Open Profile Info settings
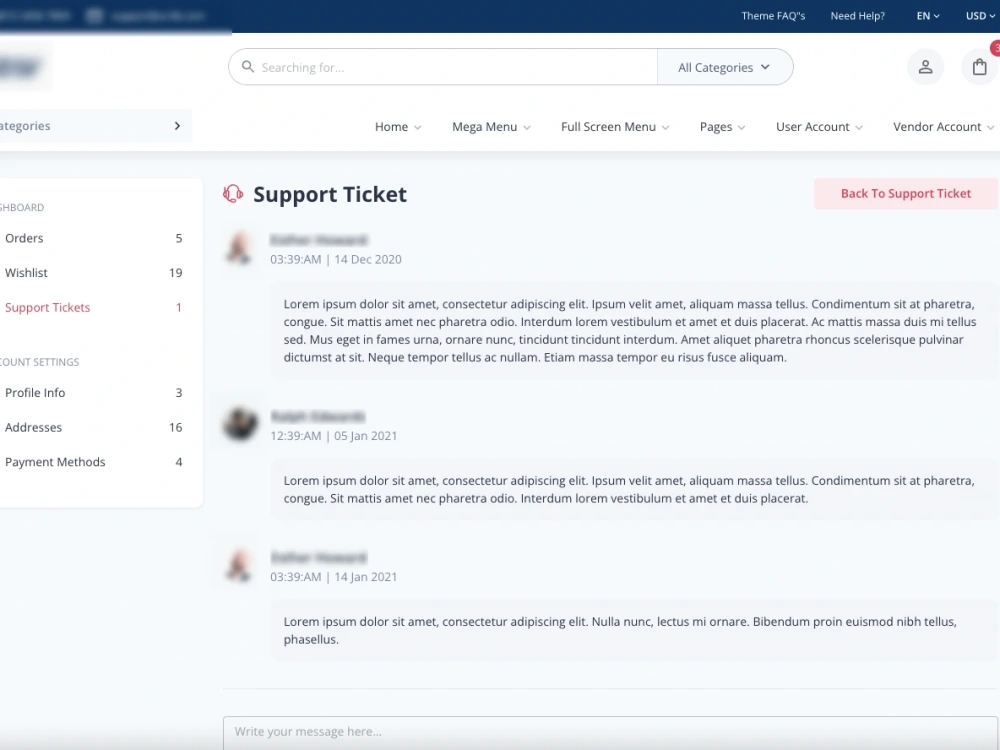 93,393
